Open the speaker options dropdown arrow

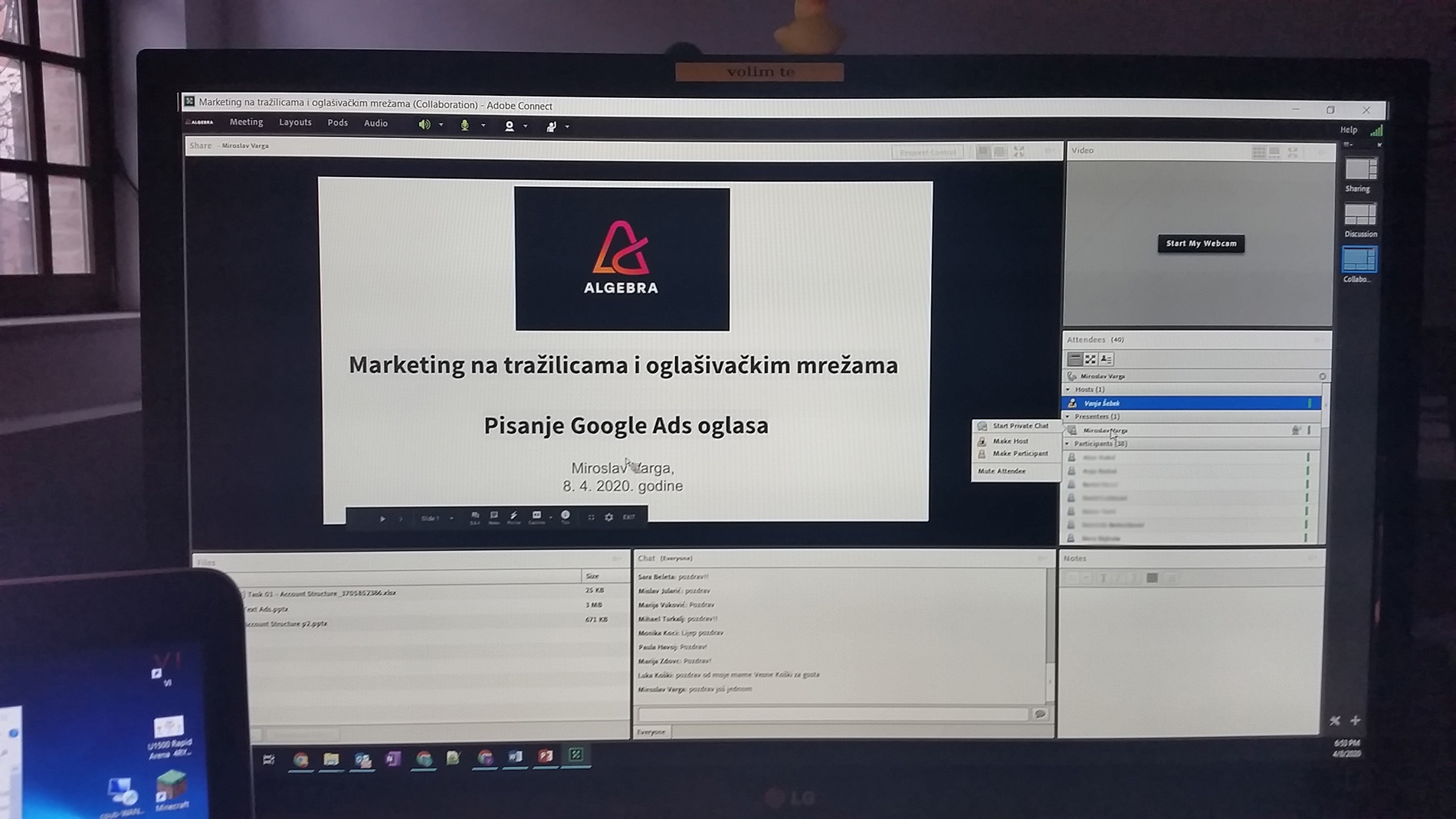click(441, 126)
